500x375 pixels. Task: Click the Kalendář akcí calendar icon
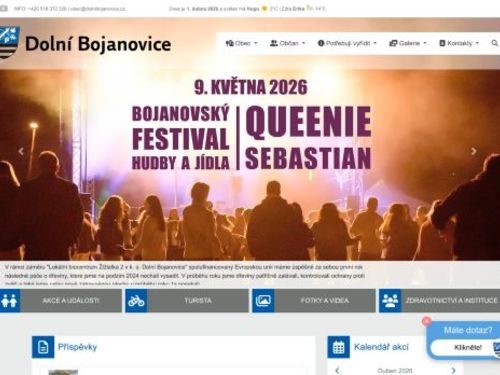click(339, 347)
